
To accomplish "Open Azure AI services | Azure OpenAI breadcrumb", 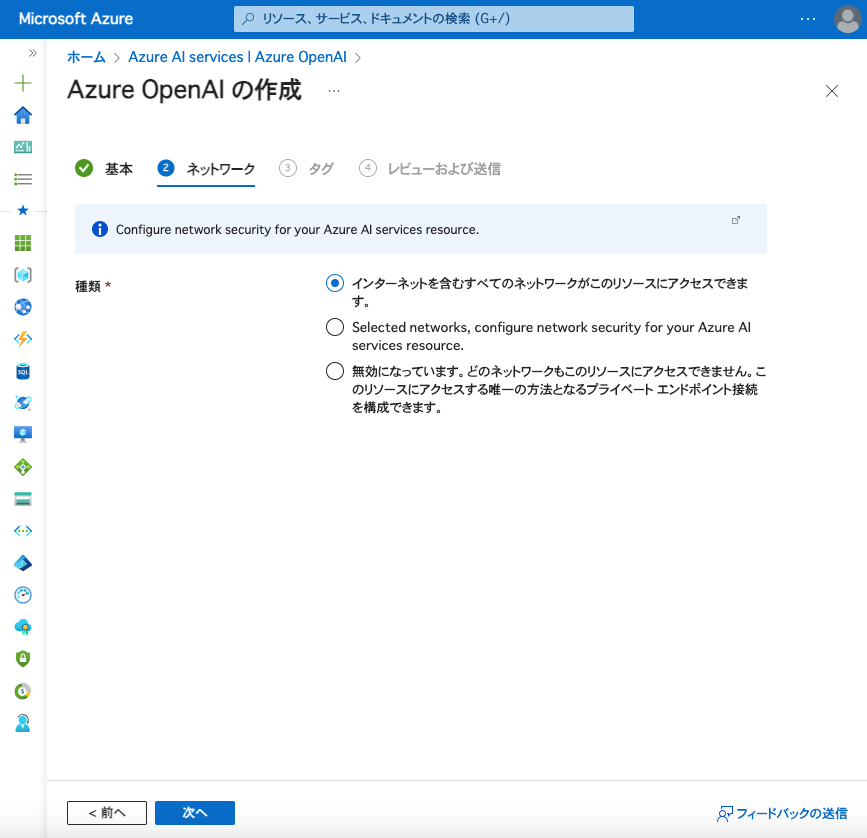I will [237, 57].
